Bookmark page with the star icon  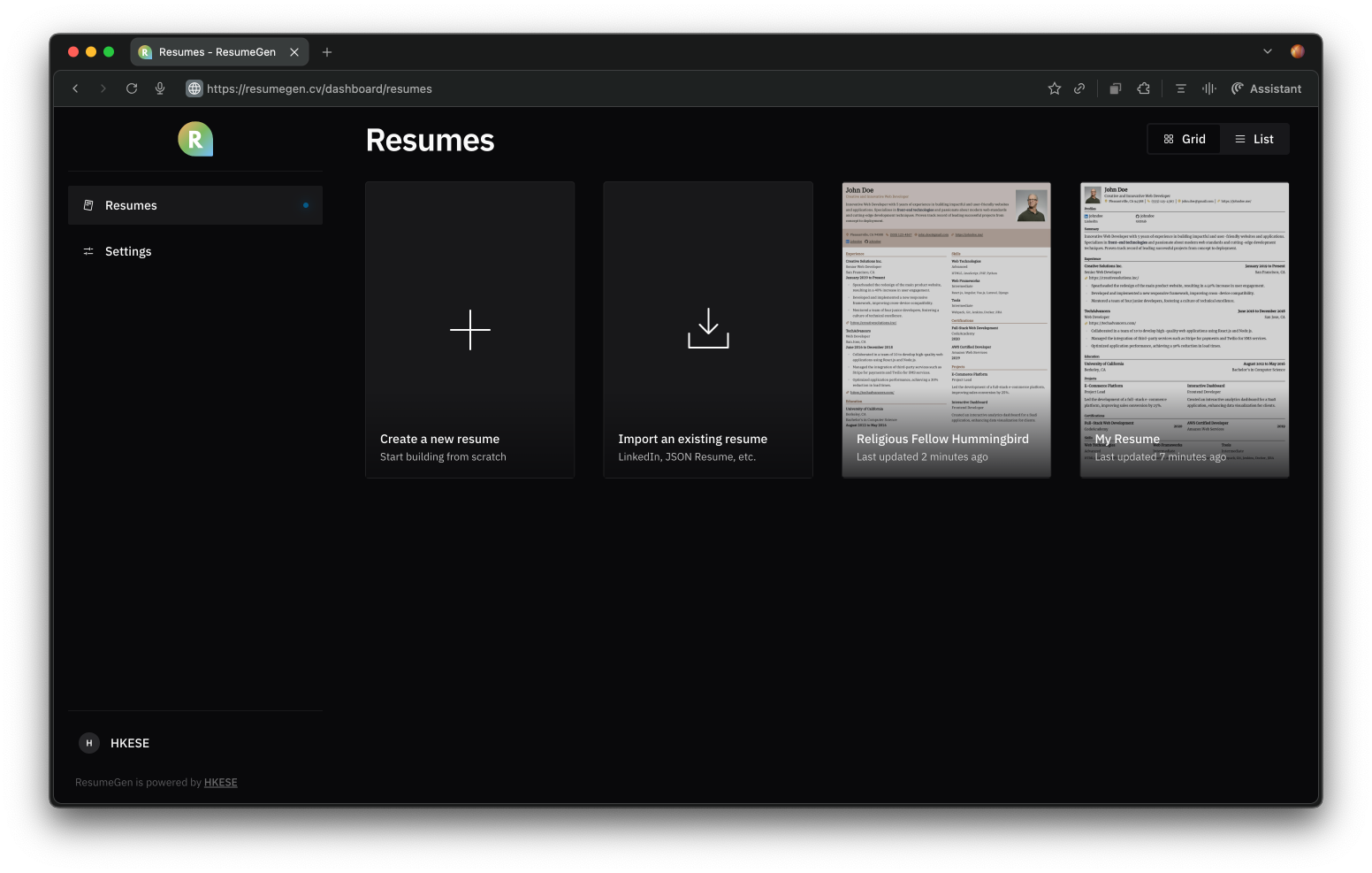[x=1054, y=88]
